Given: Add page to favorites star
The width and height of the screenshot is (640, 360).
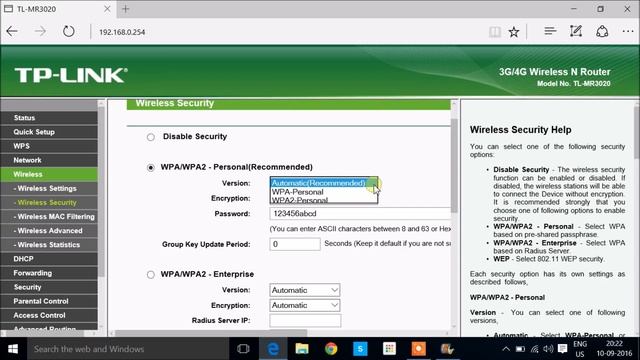Looking at the screenshot, I should 514,31.
